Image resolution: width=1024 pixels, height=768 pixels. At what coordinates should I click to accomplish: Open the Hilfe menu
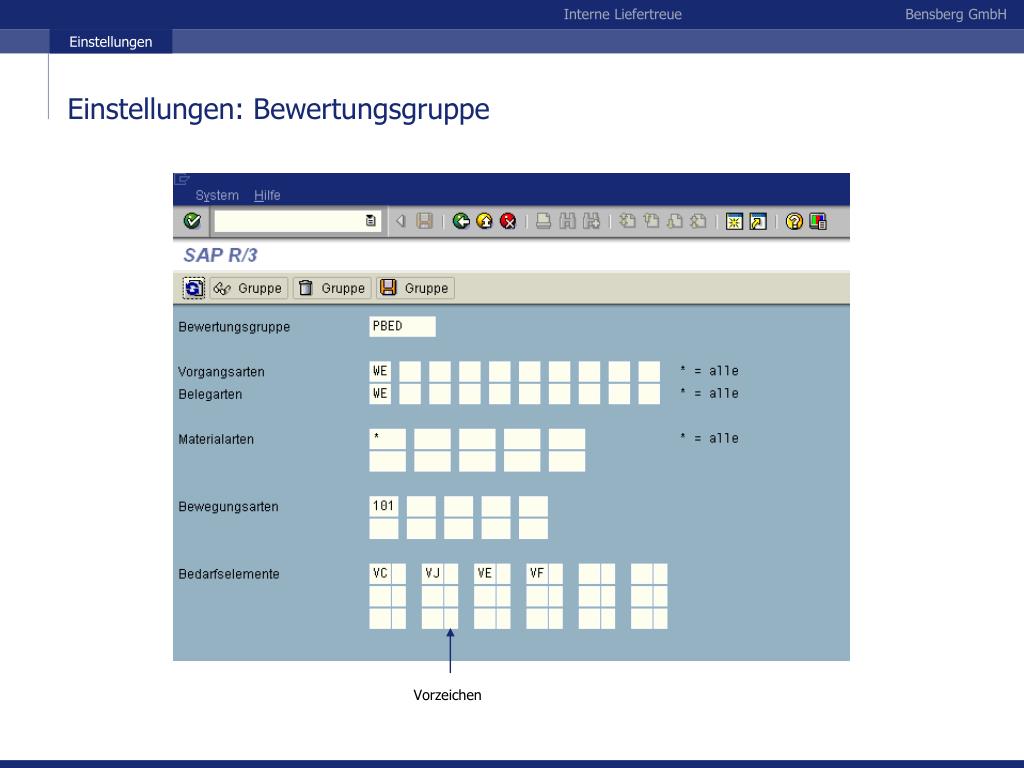267,195
